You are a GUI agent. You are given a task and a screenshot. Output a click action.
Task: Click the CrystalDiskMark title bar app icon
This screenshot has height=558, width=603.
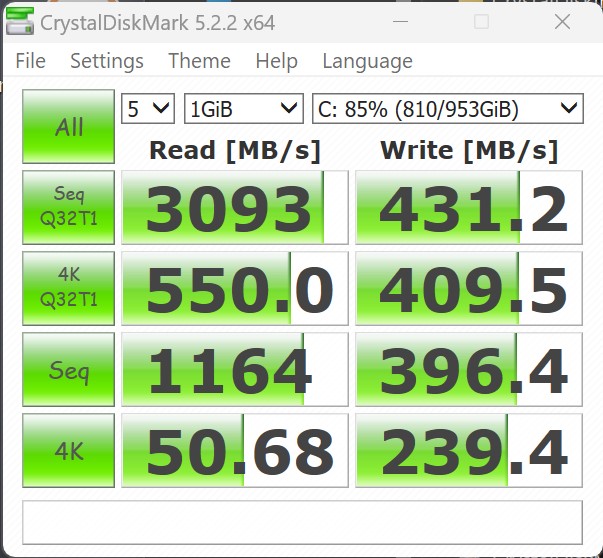(x=18, y=21)
